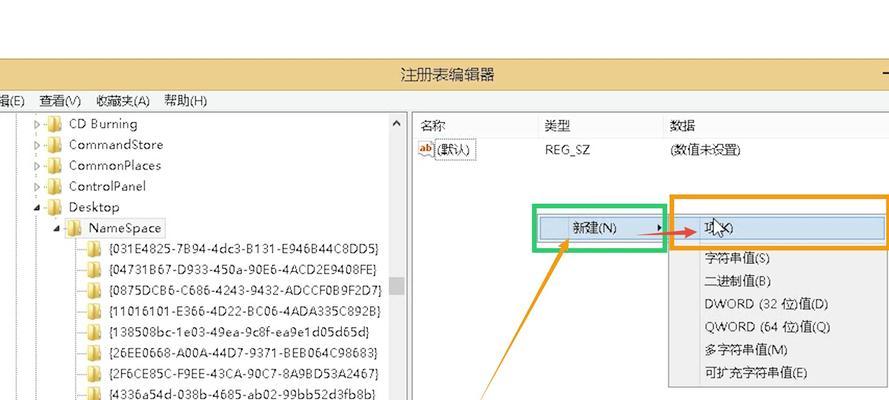Expand the CommonPlaces tree node

click(x=37, y=166)
